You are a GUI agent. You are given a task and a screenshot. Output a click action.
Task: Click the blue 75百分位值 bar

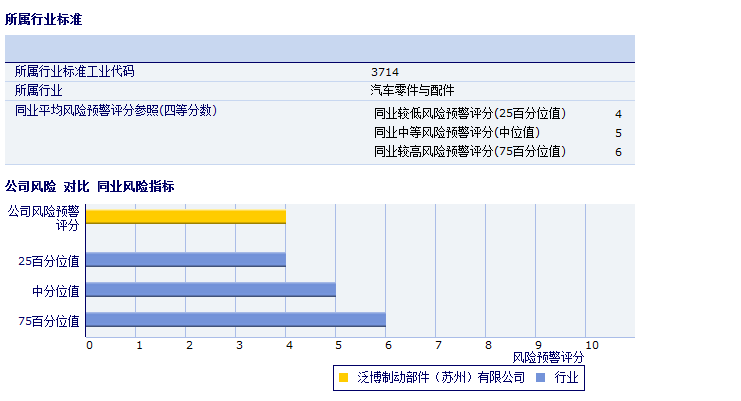point(235,320)
